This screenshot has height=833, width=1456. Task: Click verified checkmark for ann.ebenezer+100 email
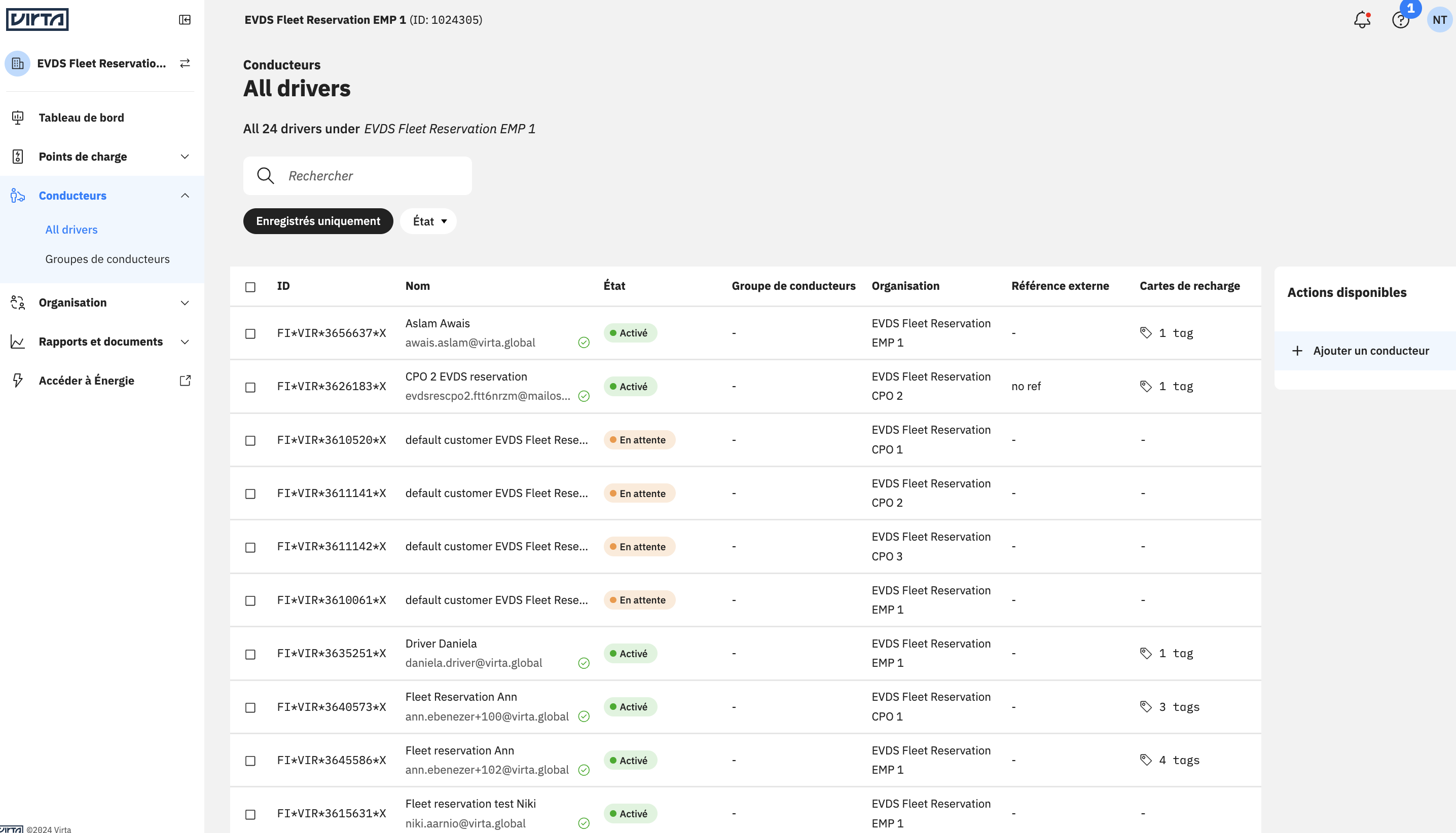584,716
